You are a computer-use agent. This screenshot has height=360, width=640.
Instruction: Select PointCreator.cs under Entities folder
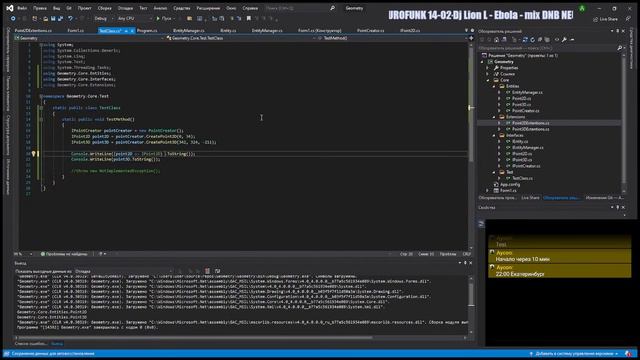click(525, 111)
